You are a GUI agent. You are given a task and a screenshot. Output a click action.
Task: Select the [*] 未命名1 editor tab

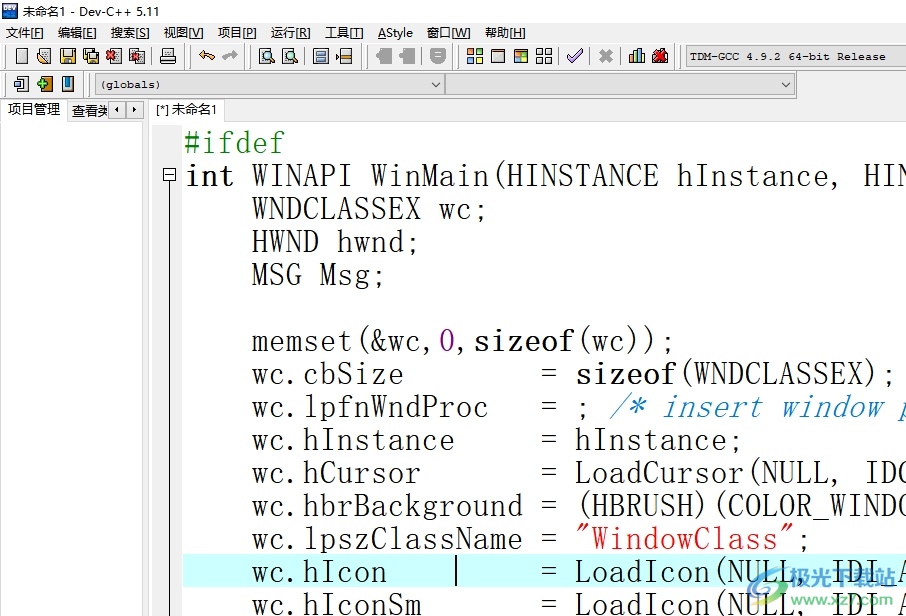pos(186,109)
